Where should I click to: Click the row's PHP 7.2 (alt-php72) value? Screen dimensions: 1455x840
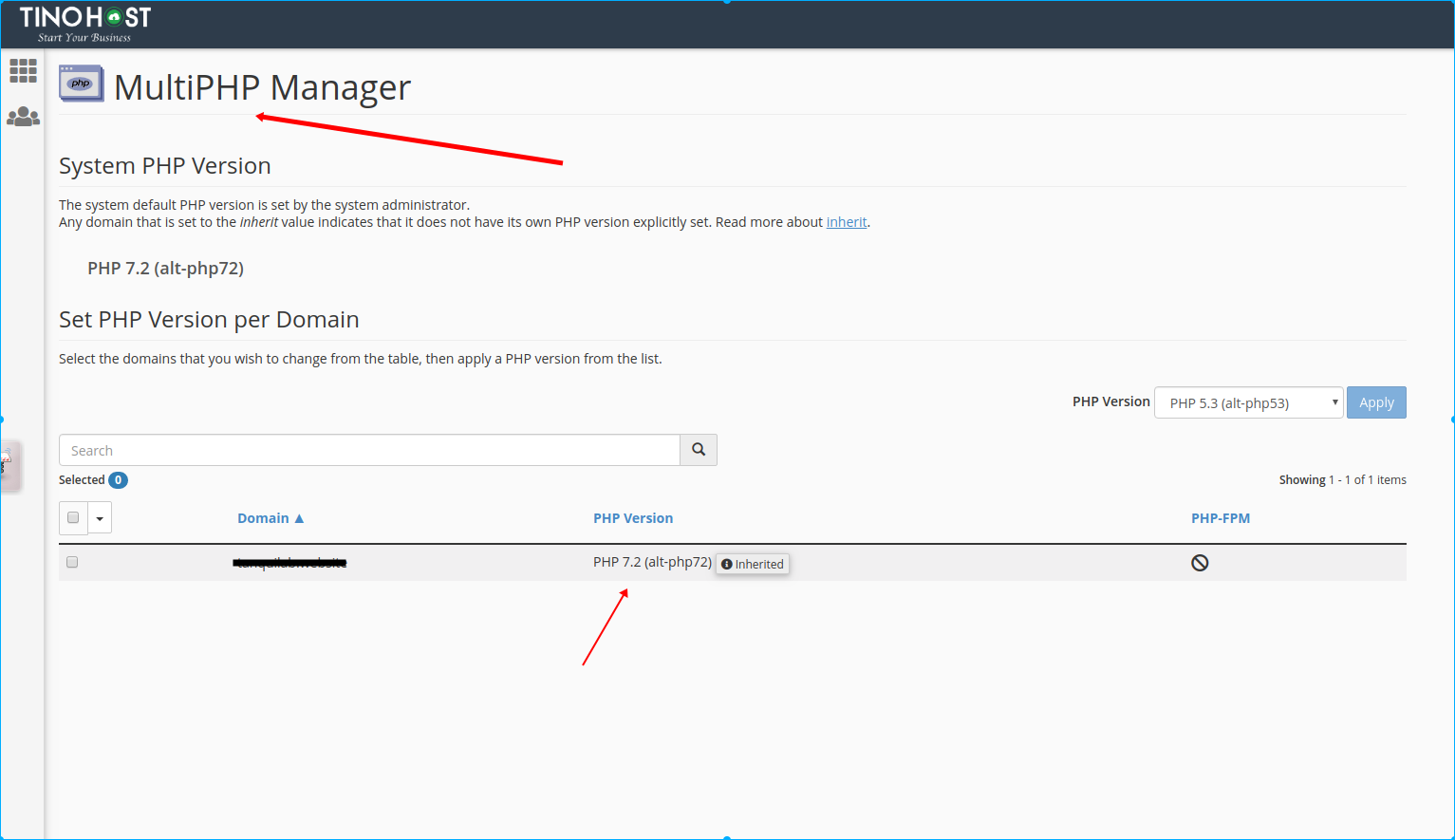(x=652, y=562)
